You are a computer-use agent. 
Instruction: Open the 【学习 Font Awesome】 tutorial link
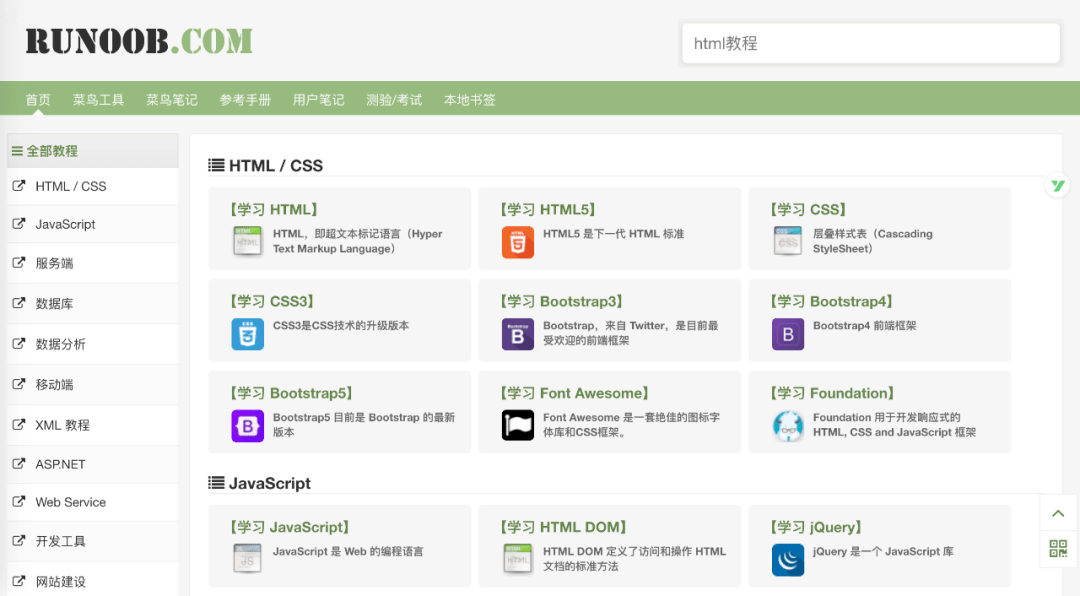tap(574, 393)
